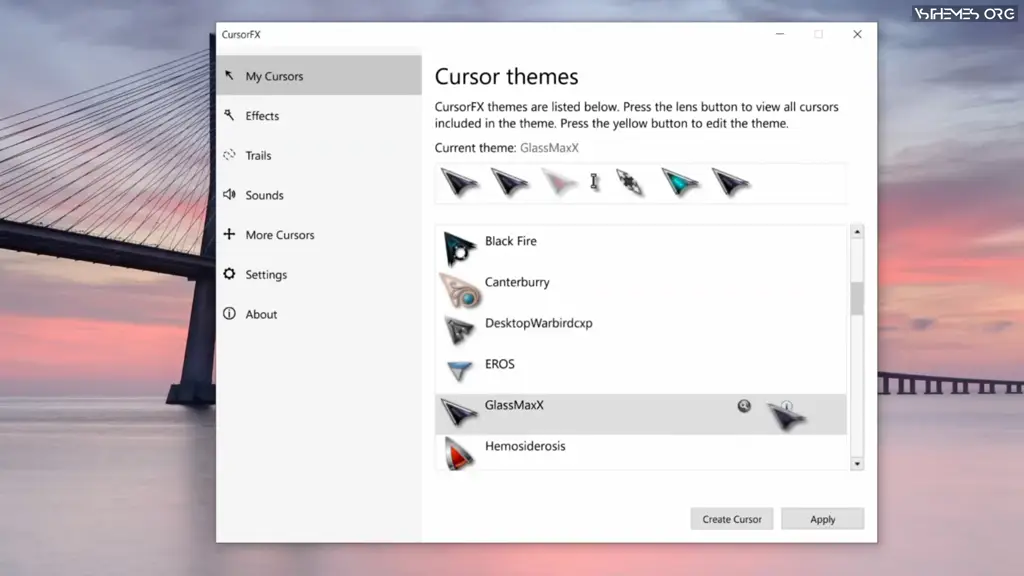
Task: Open the Settings gear icon
Action: pyautogui.click(x=231, y=274)
